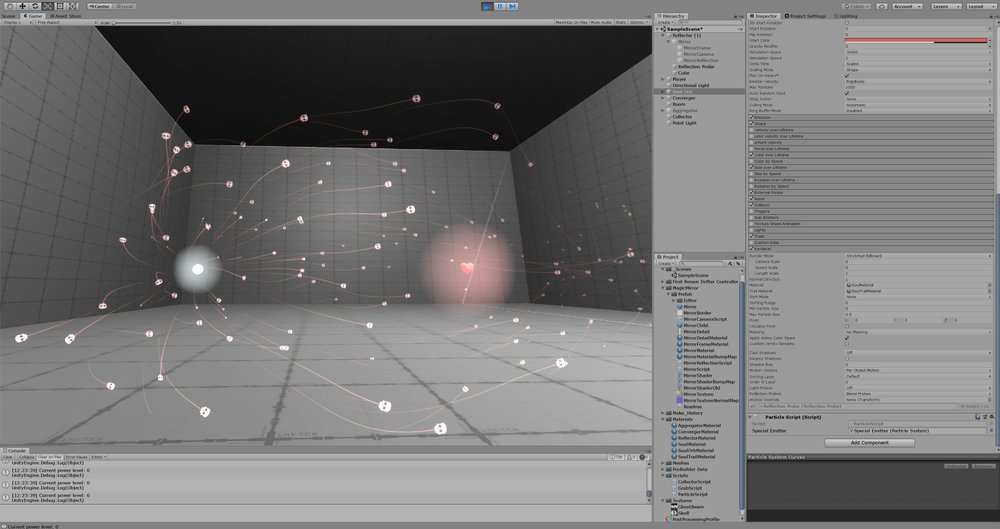Select the Rotate tool in the toolbar

(x=33, y=6)
